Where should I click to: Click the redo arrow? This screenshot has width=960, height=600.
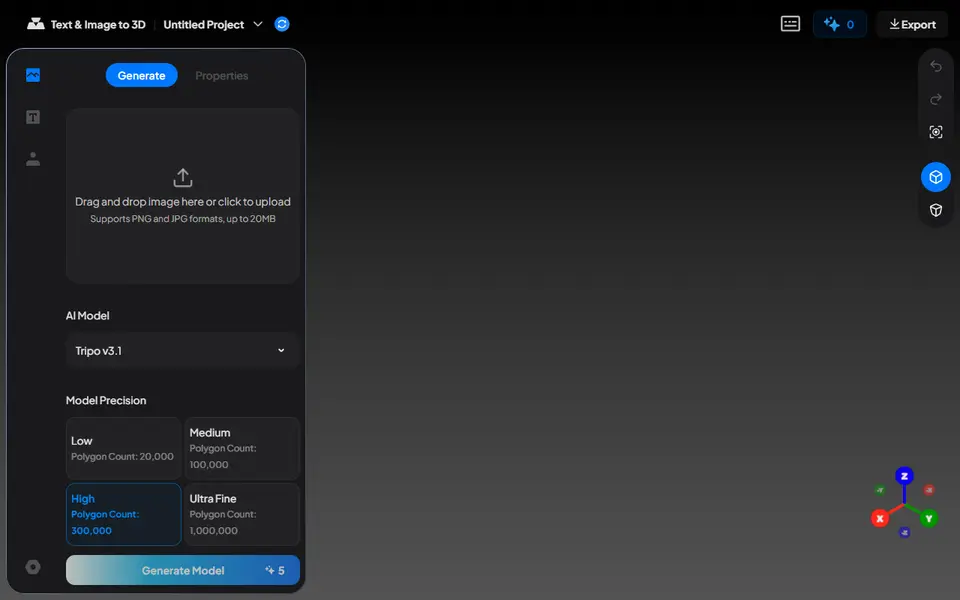click(936, 99)
